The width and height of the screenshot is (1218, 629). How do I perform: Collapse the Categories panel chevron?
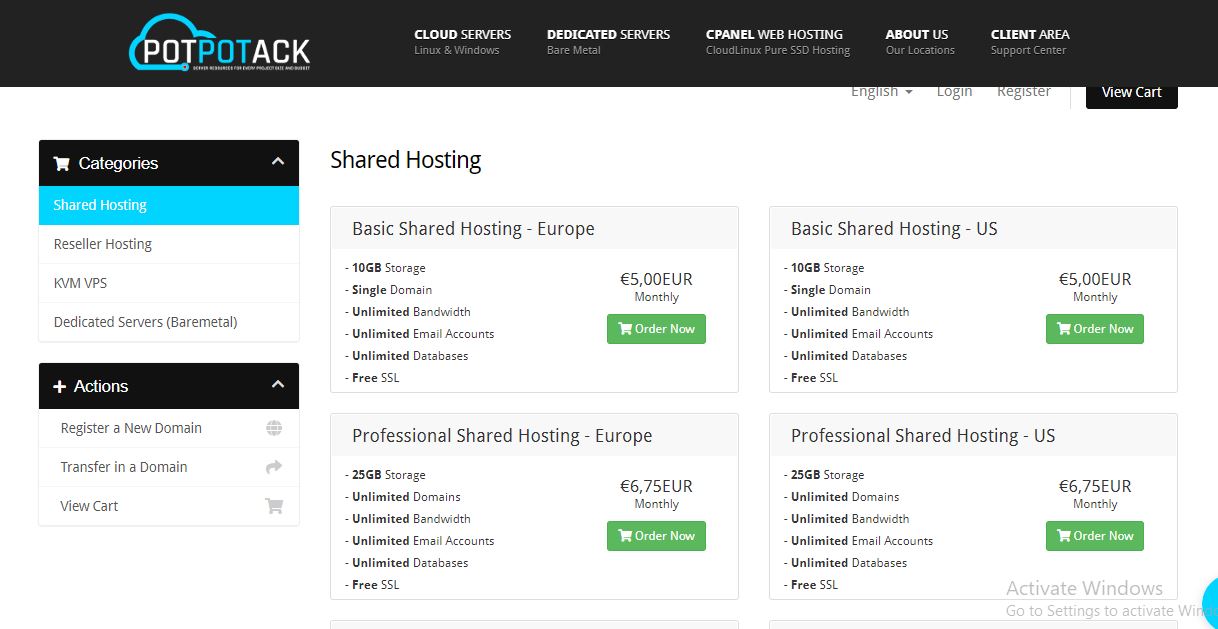pyautogui.click(x=278, y=162)
